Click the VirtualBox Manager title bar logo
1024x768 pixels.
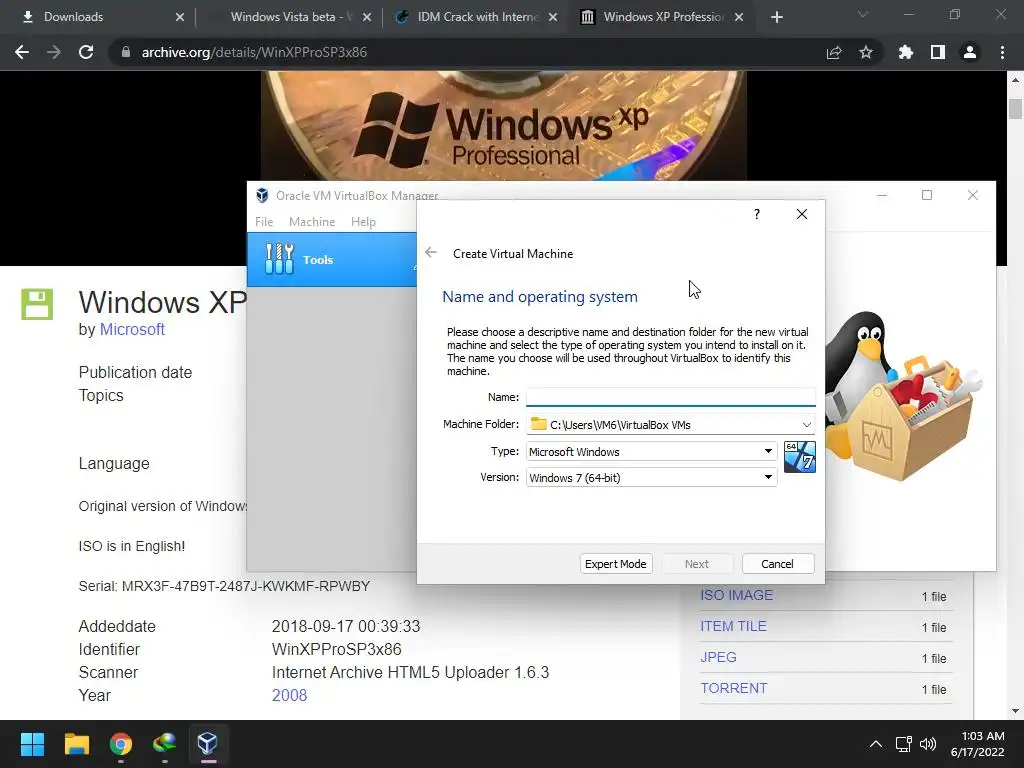(262, 195)
